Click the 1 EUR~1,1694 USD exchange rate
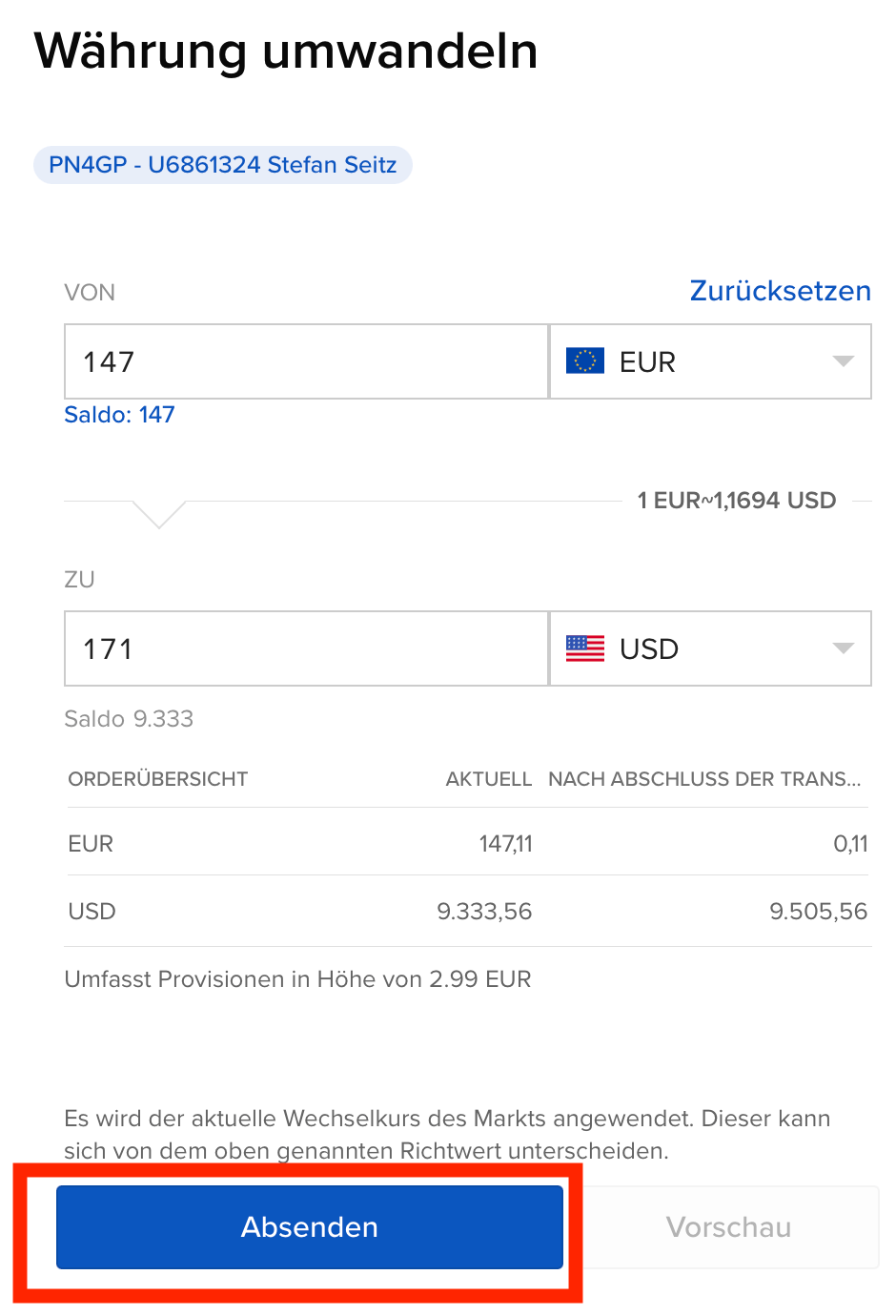Viewport: 896px width, 1316px height. coord(736,501)
